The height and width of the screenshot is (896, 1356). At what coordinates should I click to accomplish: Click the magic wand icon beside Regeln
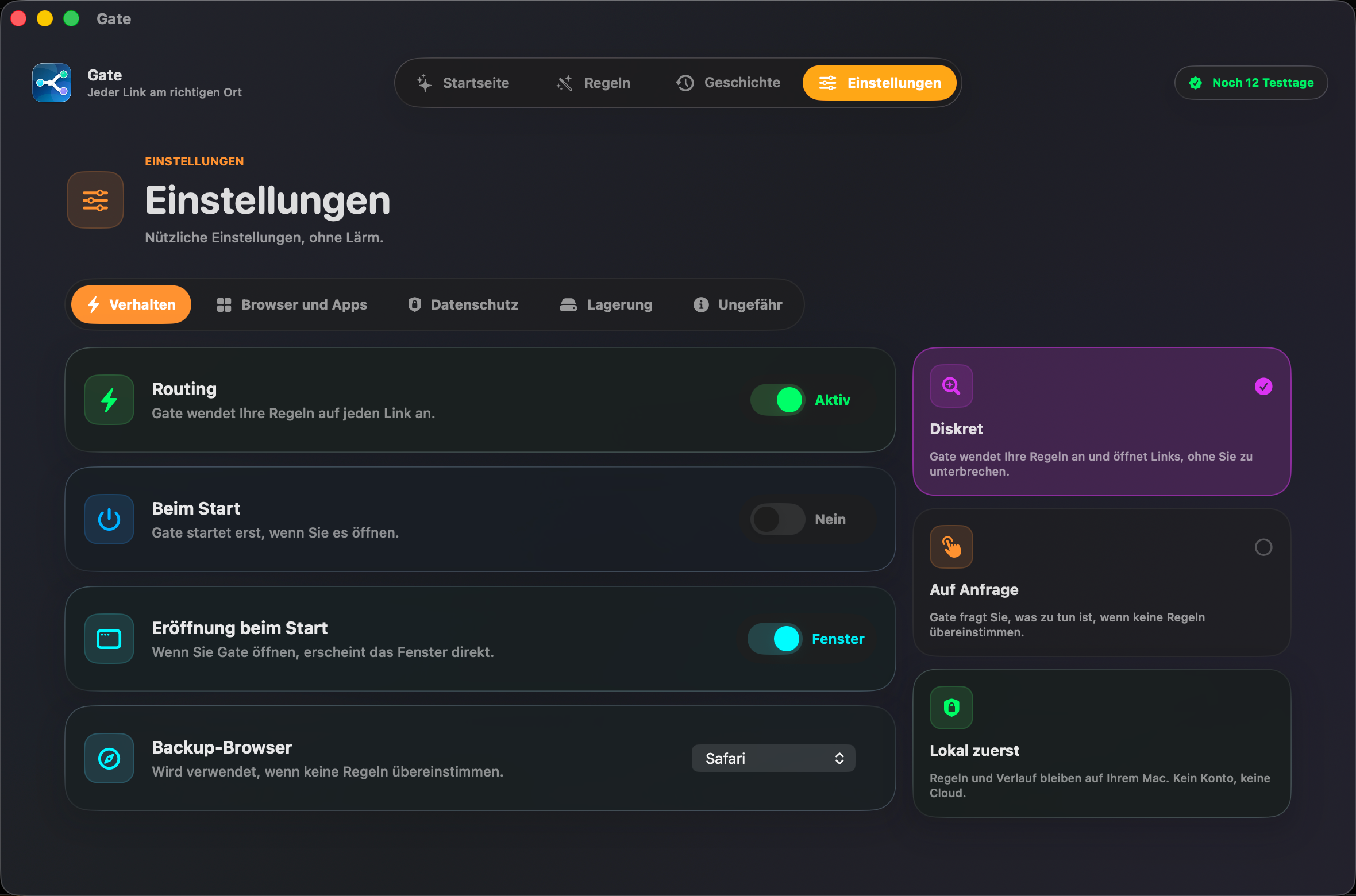(565, 83)
